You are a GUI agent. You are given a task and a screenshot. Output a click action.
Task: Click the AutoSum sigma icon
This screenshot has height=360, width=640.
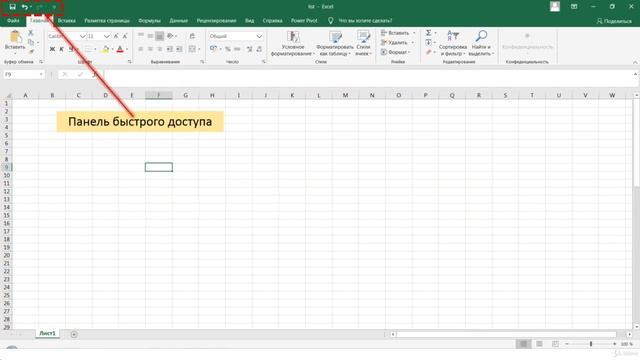(429, 33)
